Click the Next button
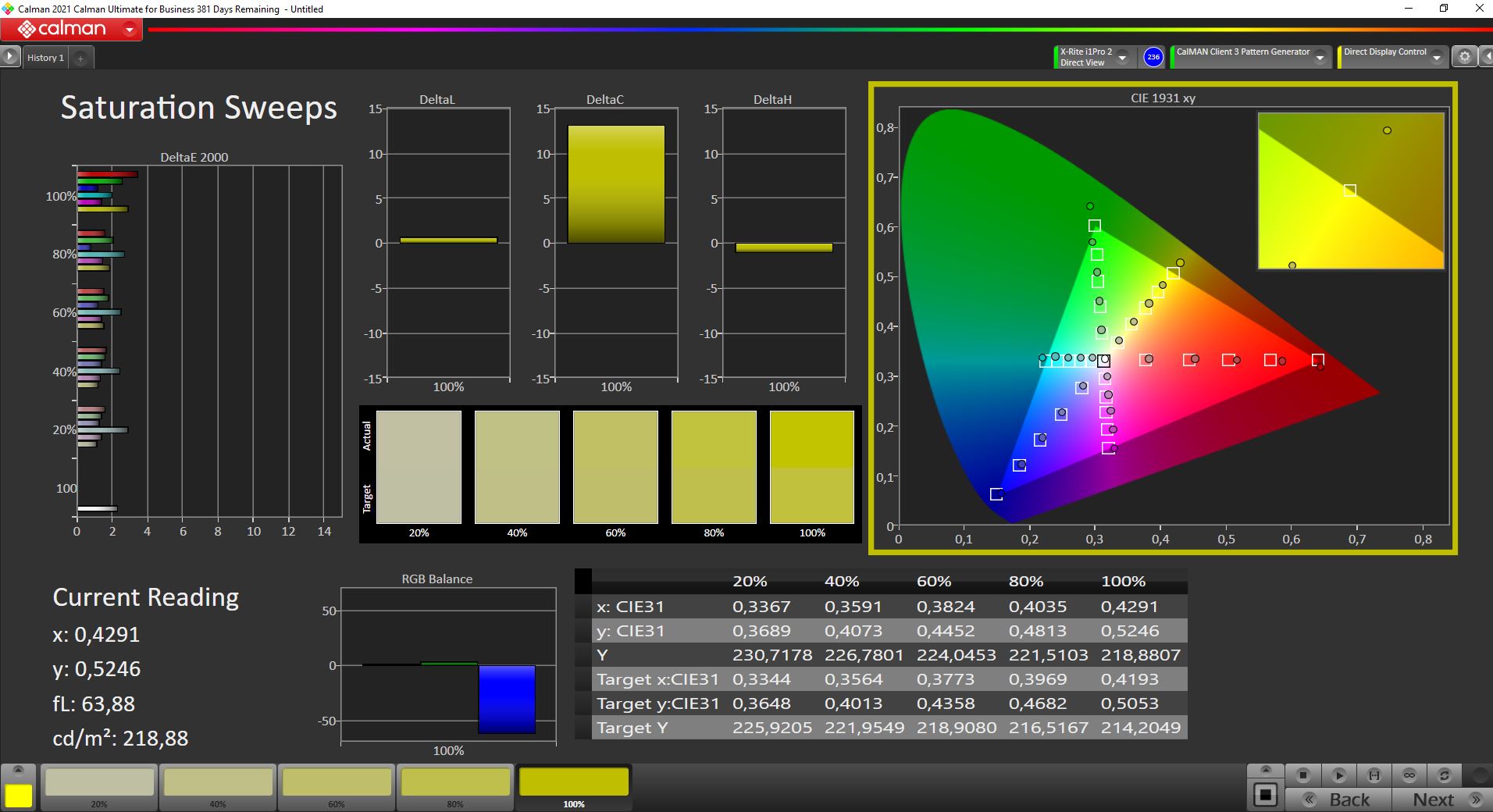 click(x=1443, y=800)
